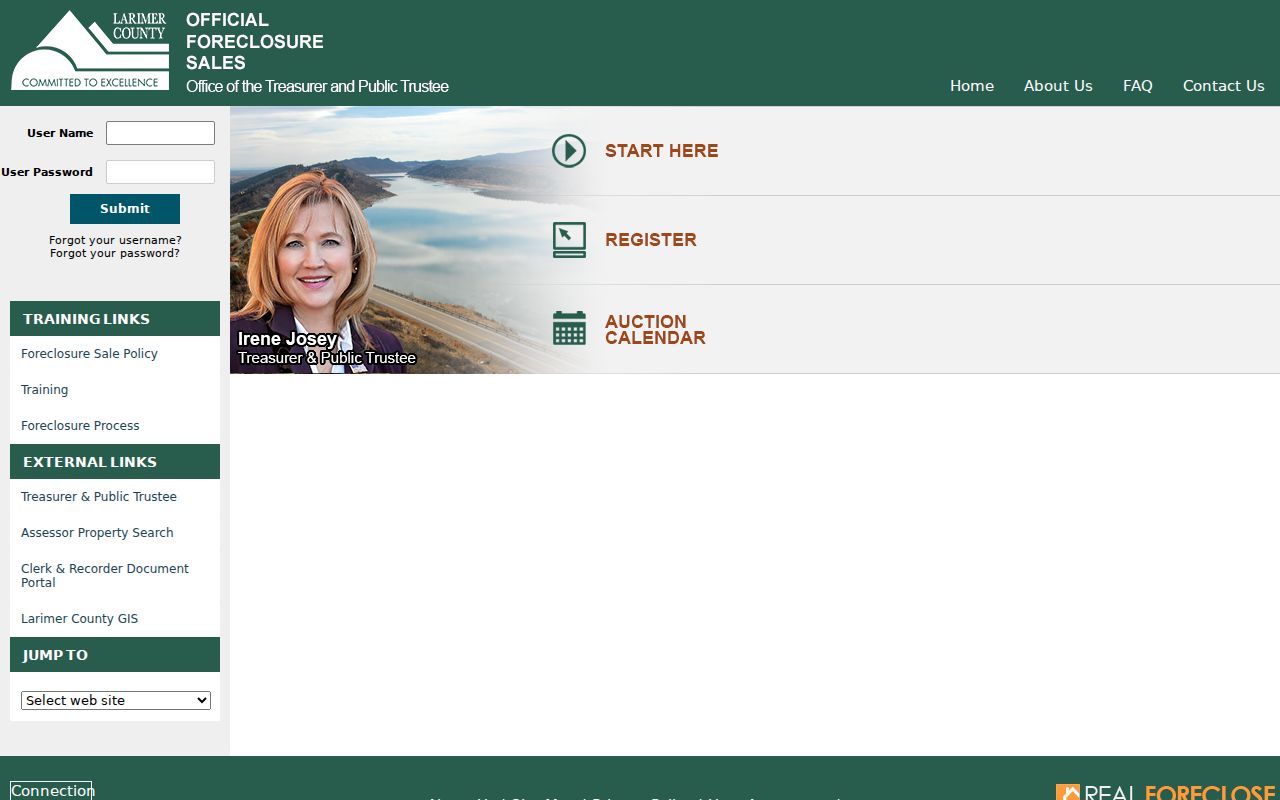Open the Select web site dropdown
Image resolution: width=1280 pixels, height=800 pixels.
coord(116,700)
